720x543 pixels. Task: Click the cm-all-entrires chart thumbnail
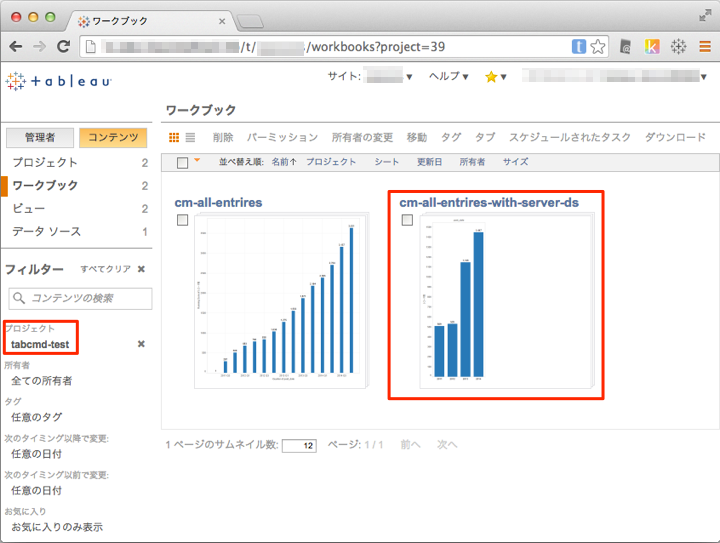[x=280, y=302]
